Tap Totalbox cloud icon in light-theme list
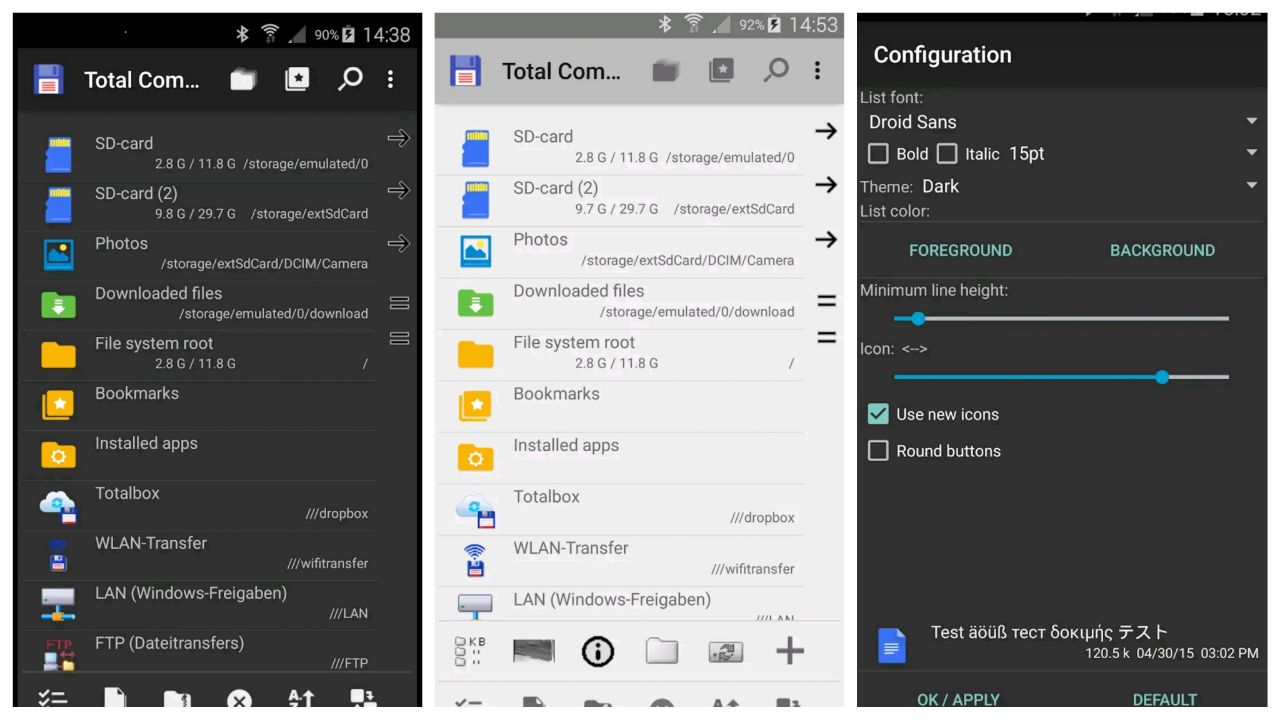 pyautogui.click(x=476, y=510)
